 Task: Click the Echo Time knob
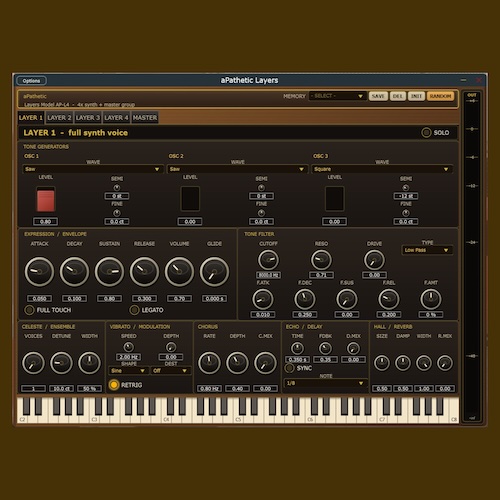click(x=297, y=348)
